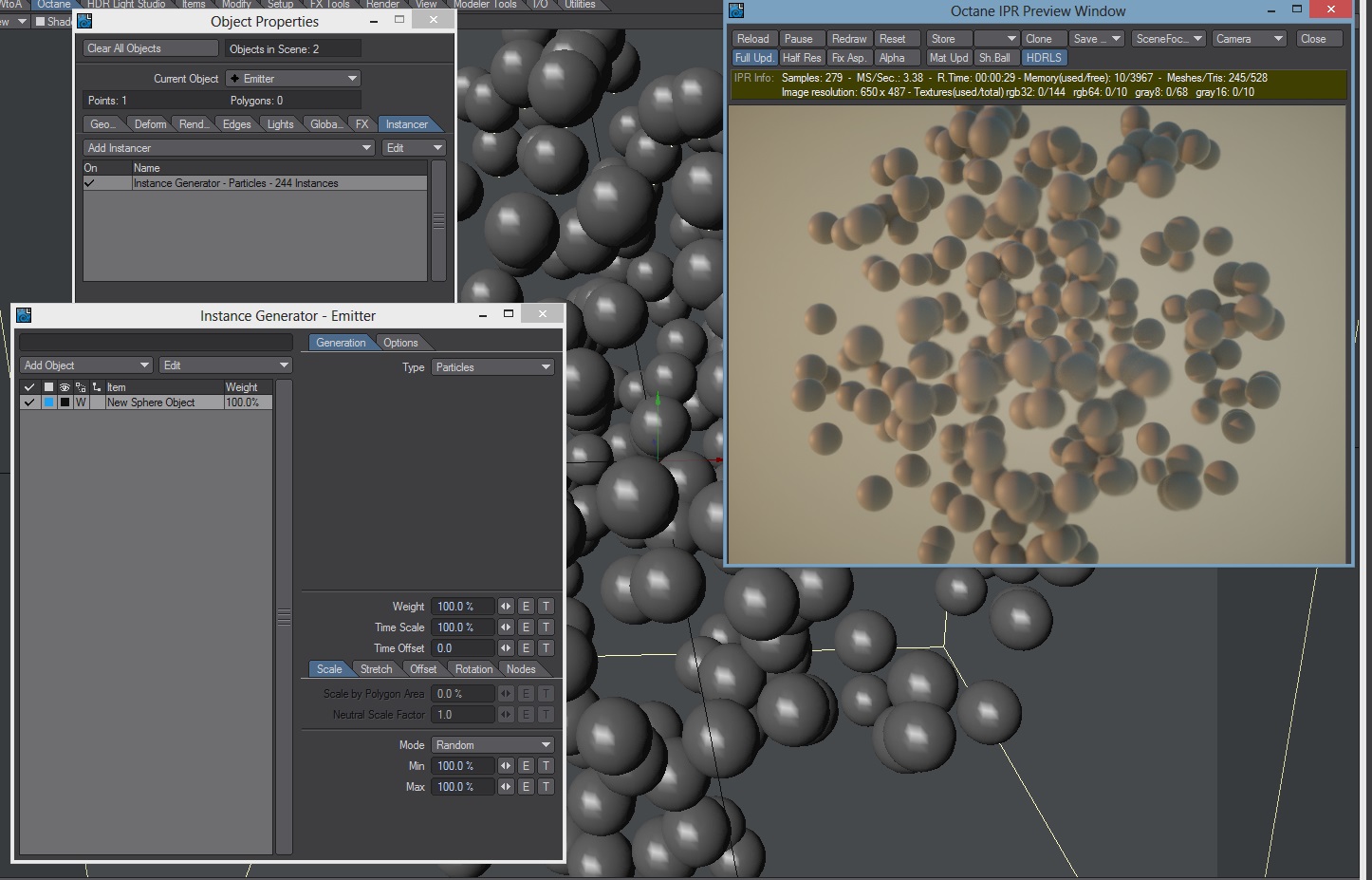Click the Weight mini-slider arrows
This screenshot has height=880, width=1372.
pos(506,607)
